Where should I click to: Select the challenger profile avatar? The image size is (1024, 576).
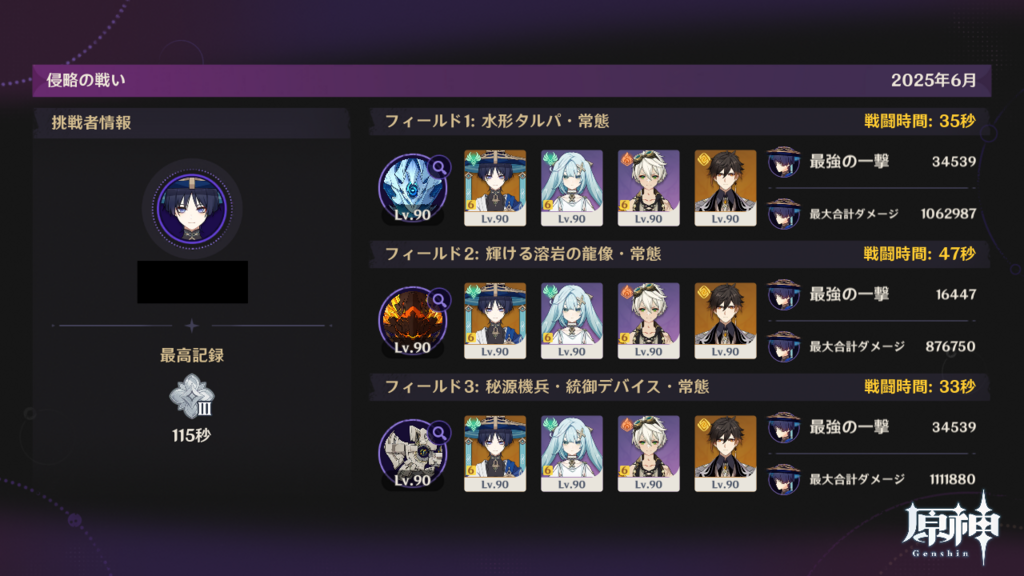click(x=191, y=208)
